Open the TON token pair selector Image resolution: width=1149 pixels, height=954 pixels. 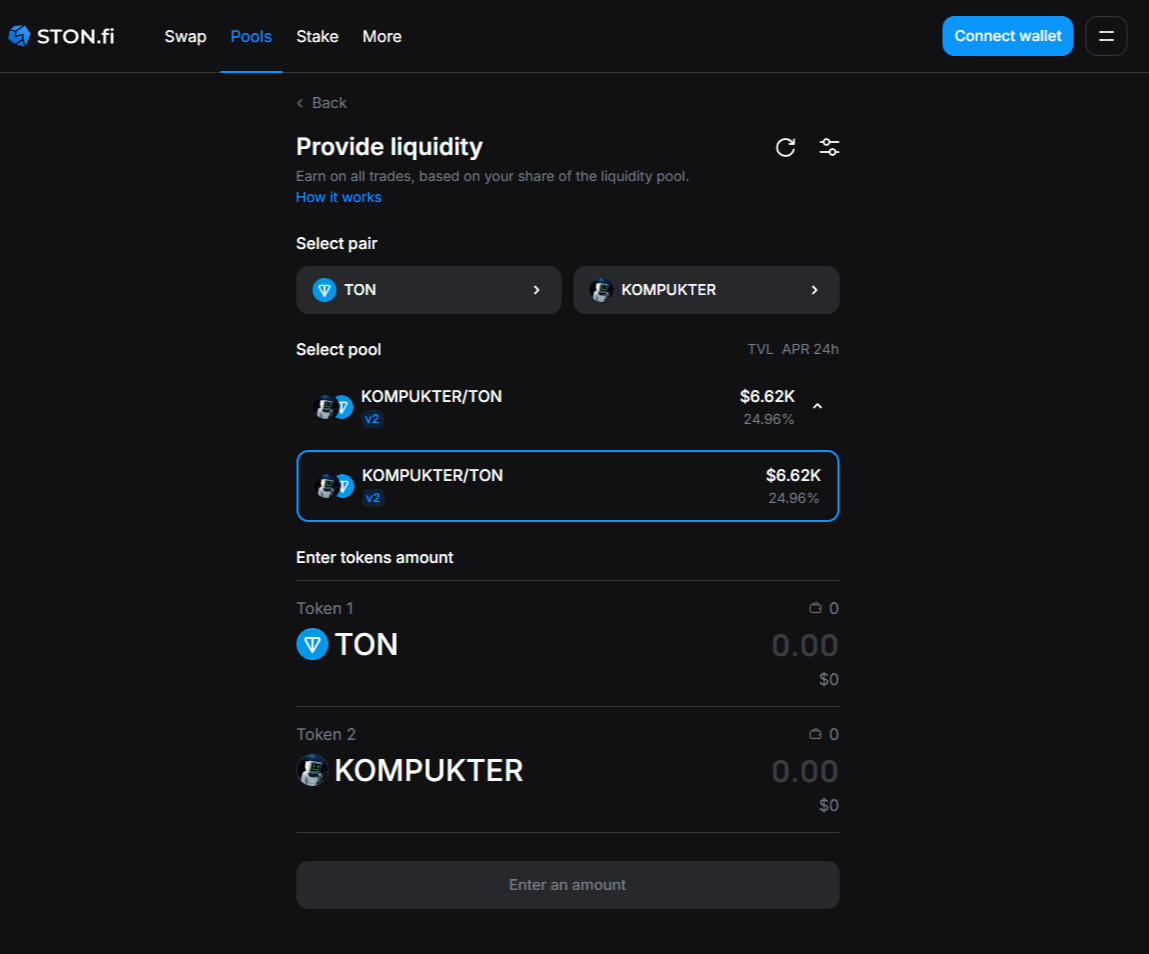(429, 290)
